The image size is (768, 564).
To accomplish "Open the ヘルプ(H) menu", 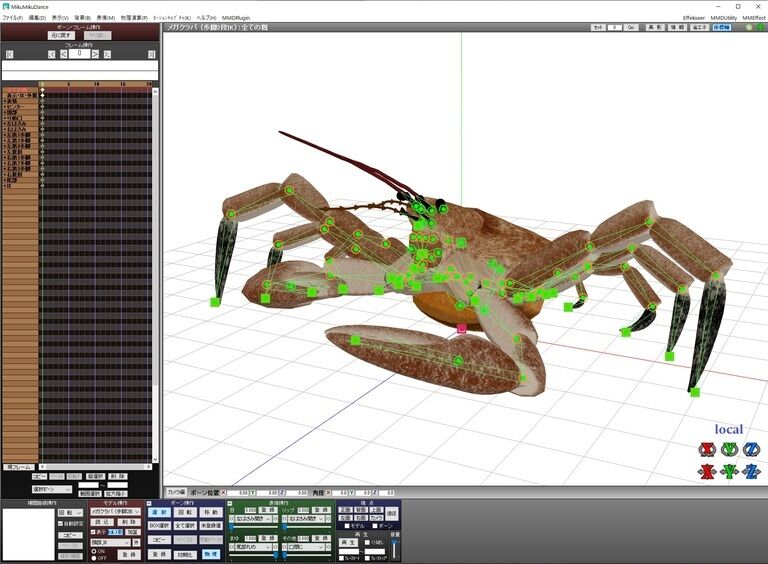I will (206, 18).
